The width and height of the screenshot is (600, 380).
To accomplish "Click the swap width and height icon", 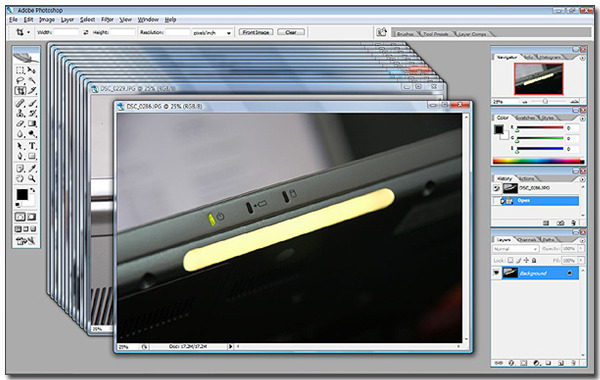I will (85, 33).
